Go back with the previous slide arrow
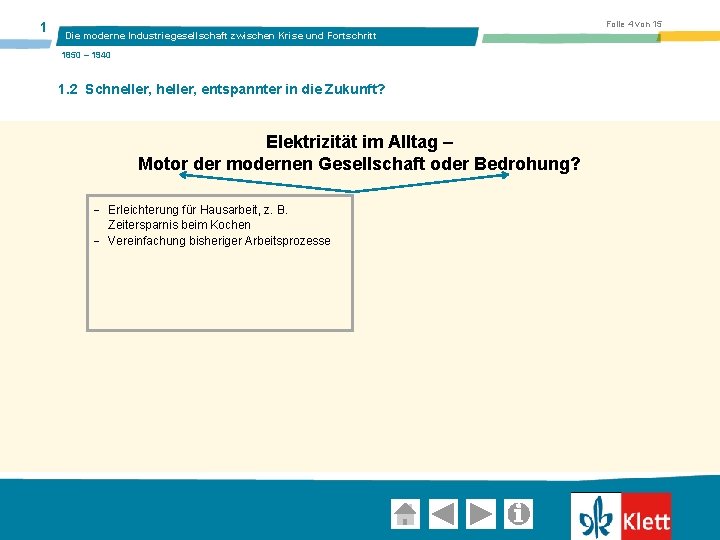The image size is (720, 540). pos(443,513)
